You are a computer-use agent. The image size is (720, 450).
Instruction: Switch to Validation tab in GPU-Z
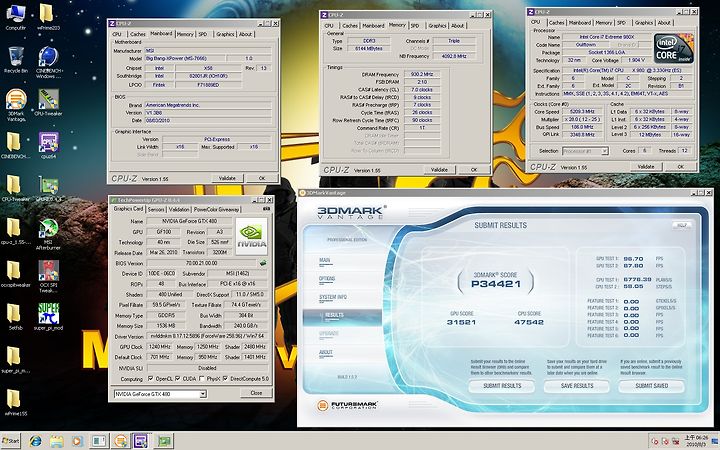179,209
